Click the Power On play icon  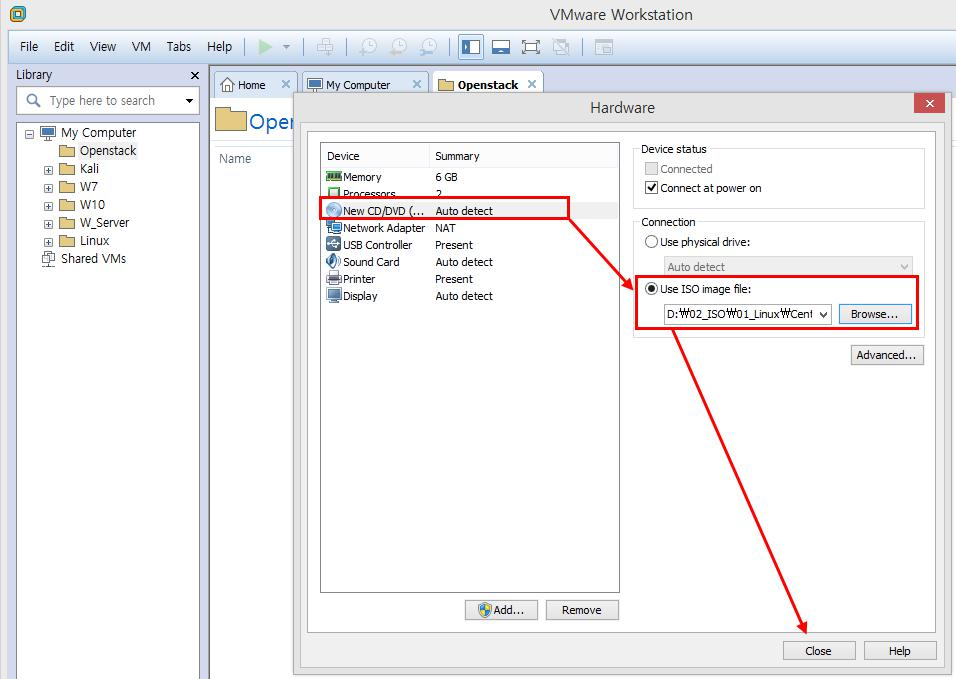pyautogui.click(x=265, y=47)
